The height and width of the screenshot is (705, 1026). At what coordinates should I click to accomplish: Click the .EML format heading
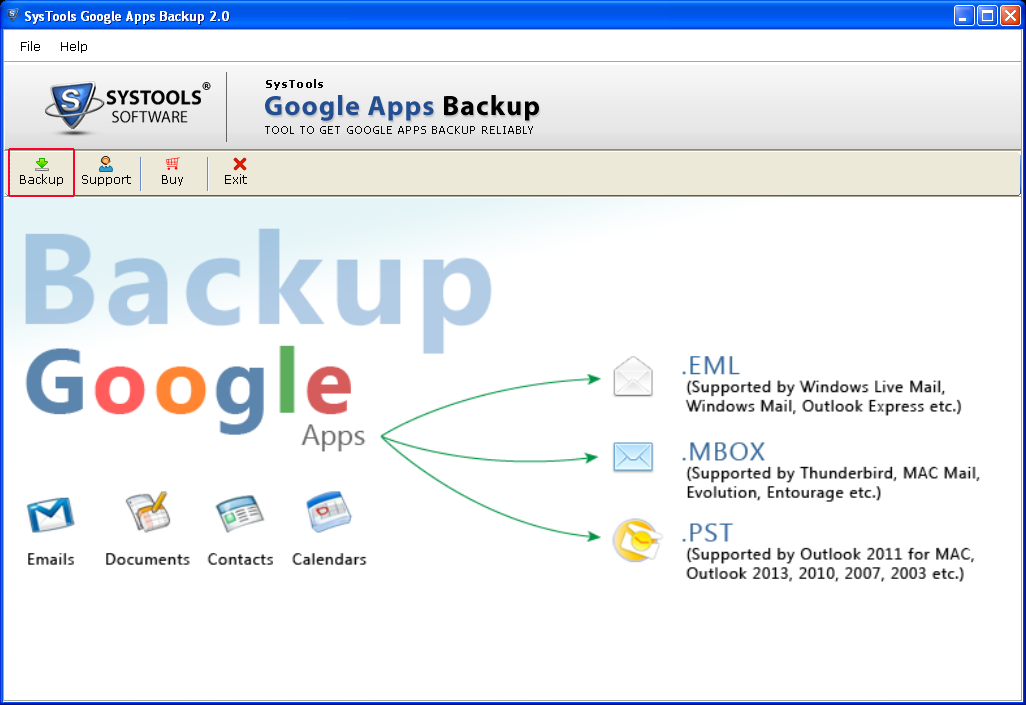click(x=711, y=365)
